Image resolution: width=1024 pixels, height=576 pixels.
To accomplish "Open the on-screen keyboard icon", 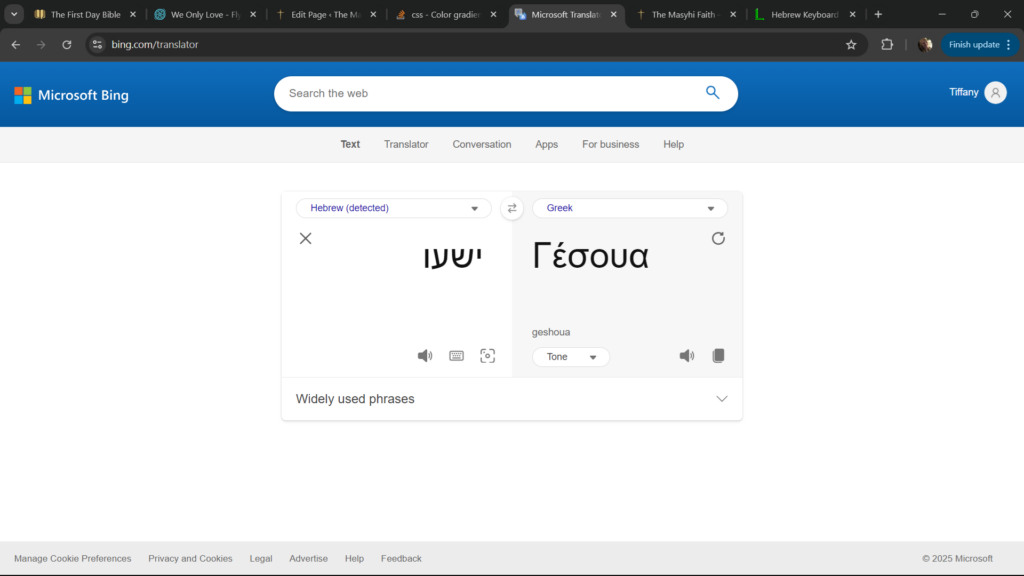I will [x=456, y=356].
